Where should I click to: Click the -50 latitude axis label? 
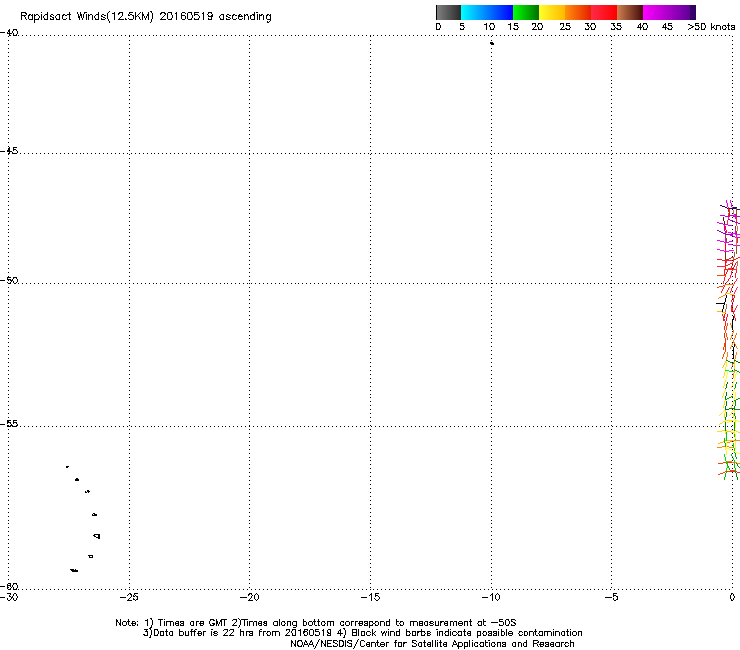pyautogui.click(x=9, y=281)
